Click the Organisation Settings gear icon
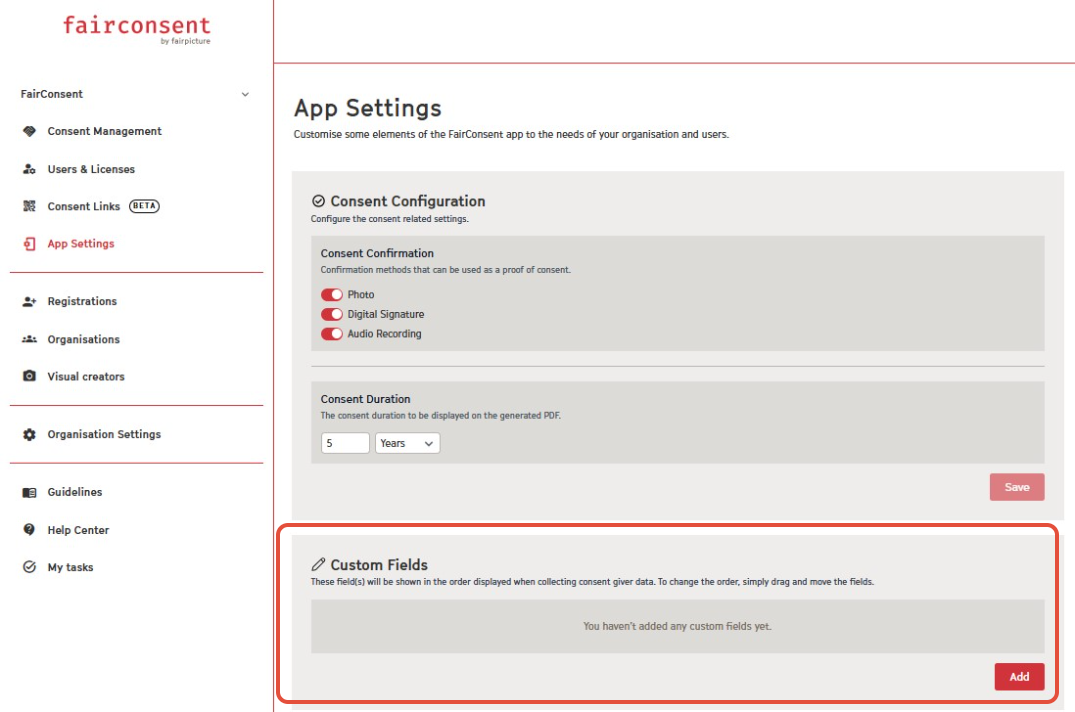This screenshot has width=1075, height=712. click(x=29, y=434)
